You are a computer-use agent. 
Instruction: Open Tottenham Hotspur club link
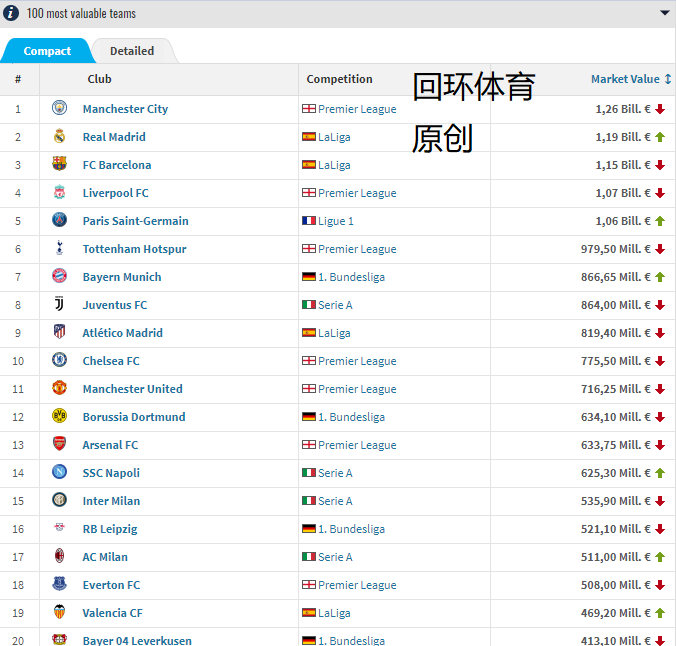pyautogui.click(x=135, y=249)
